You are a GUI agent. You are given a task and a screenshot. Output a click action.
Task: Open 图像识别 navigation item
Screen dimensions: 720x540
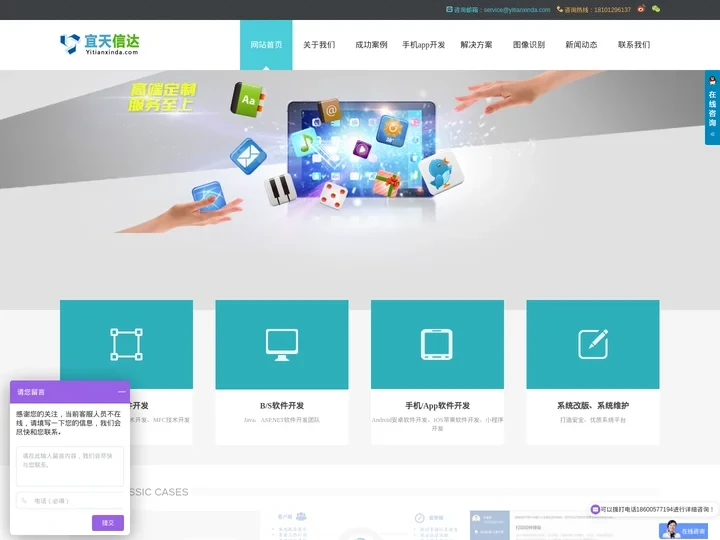[529, 45]
